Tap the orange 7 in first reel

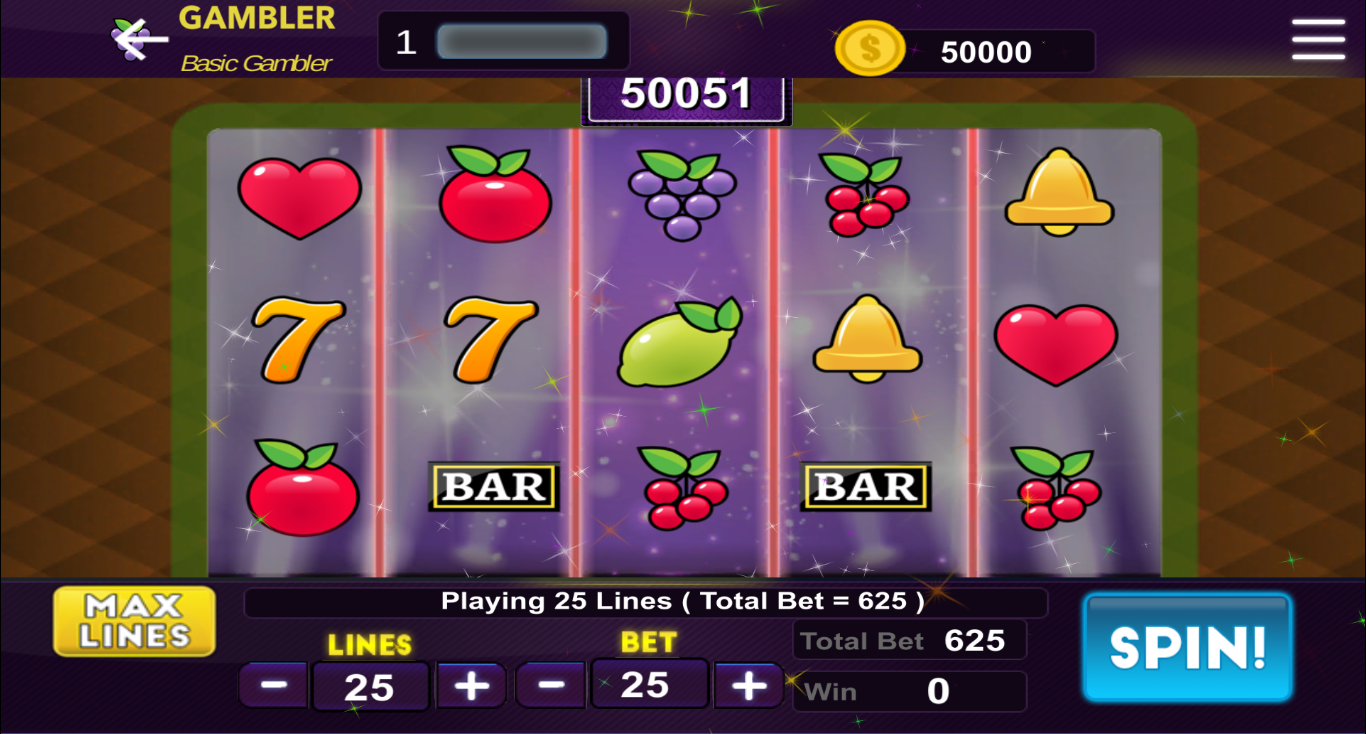pyautogui.click(x=298, y=340)
